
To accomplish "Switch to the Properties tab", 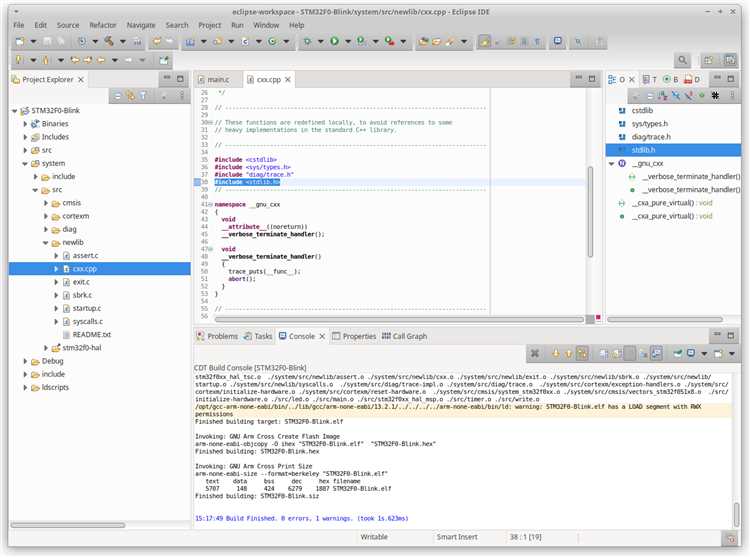I will click(354, 337).
